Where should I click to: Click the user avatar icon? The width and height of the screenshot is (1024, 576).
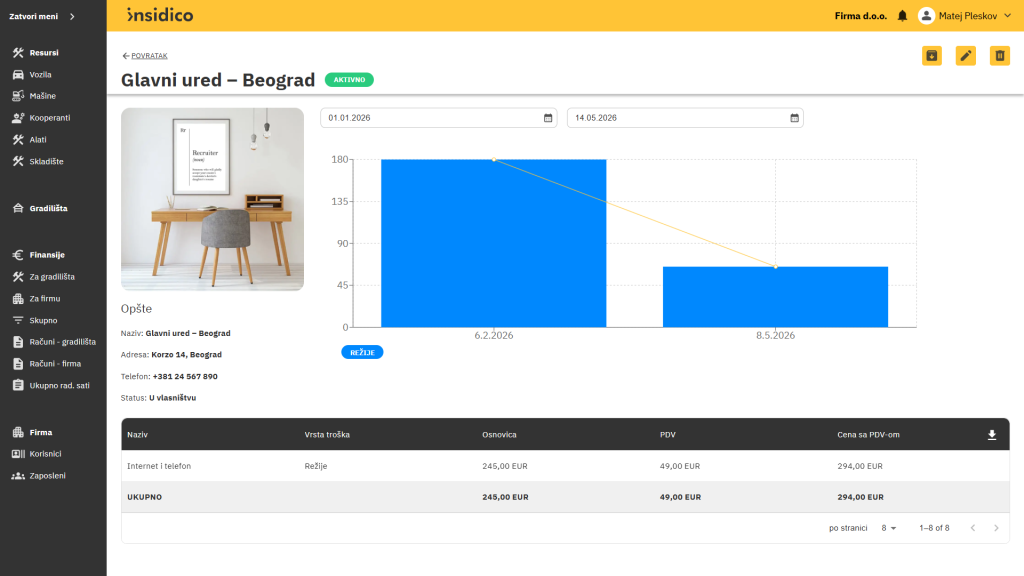point(925,16)
